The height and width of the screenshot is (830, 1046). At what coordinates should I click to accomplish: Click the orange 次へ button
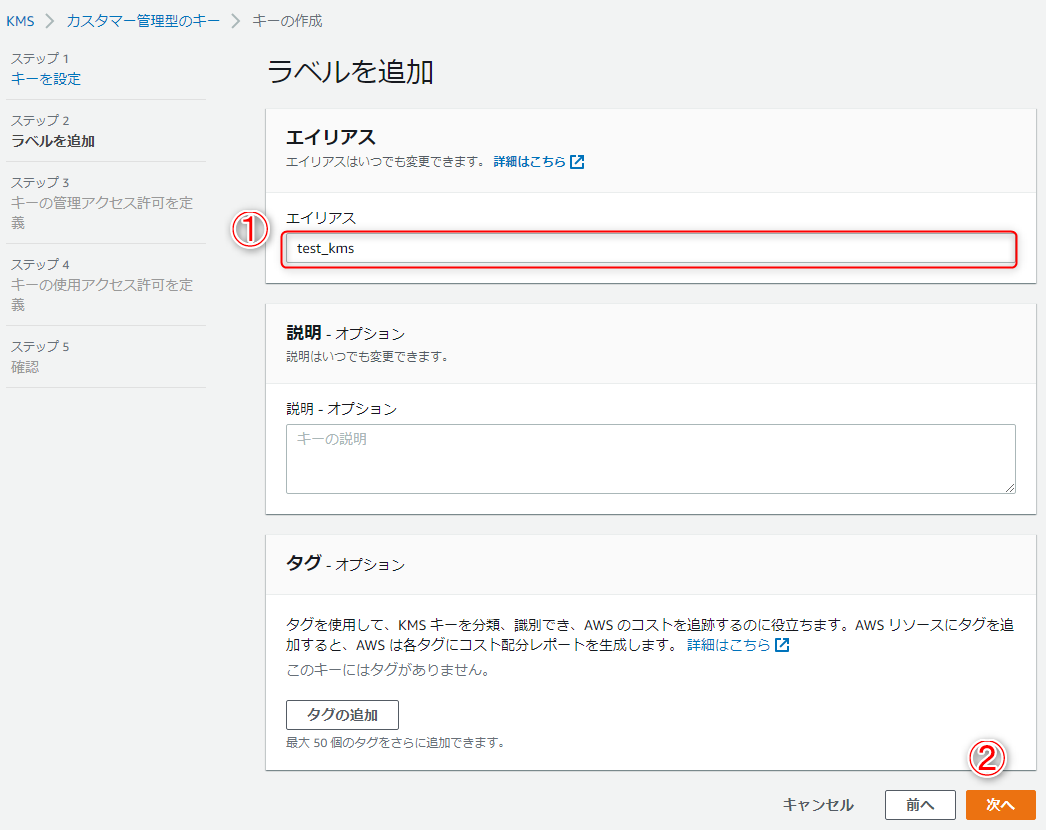pos(1001,805)
